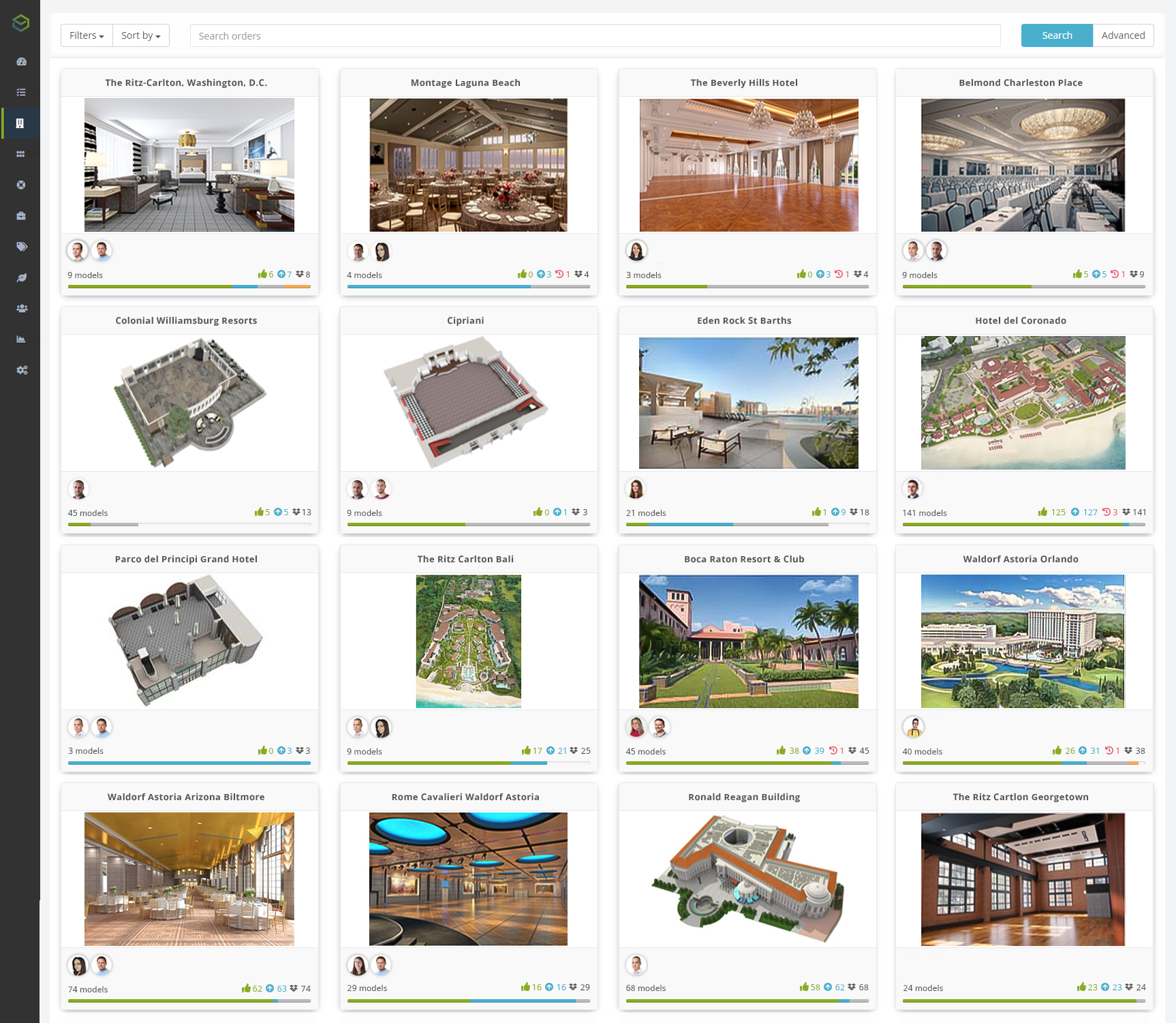Click red revert icon on Hotel del Coronado card
This screenshot has width=1176, height=1023.
1107,512
